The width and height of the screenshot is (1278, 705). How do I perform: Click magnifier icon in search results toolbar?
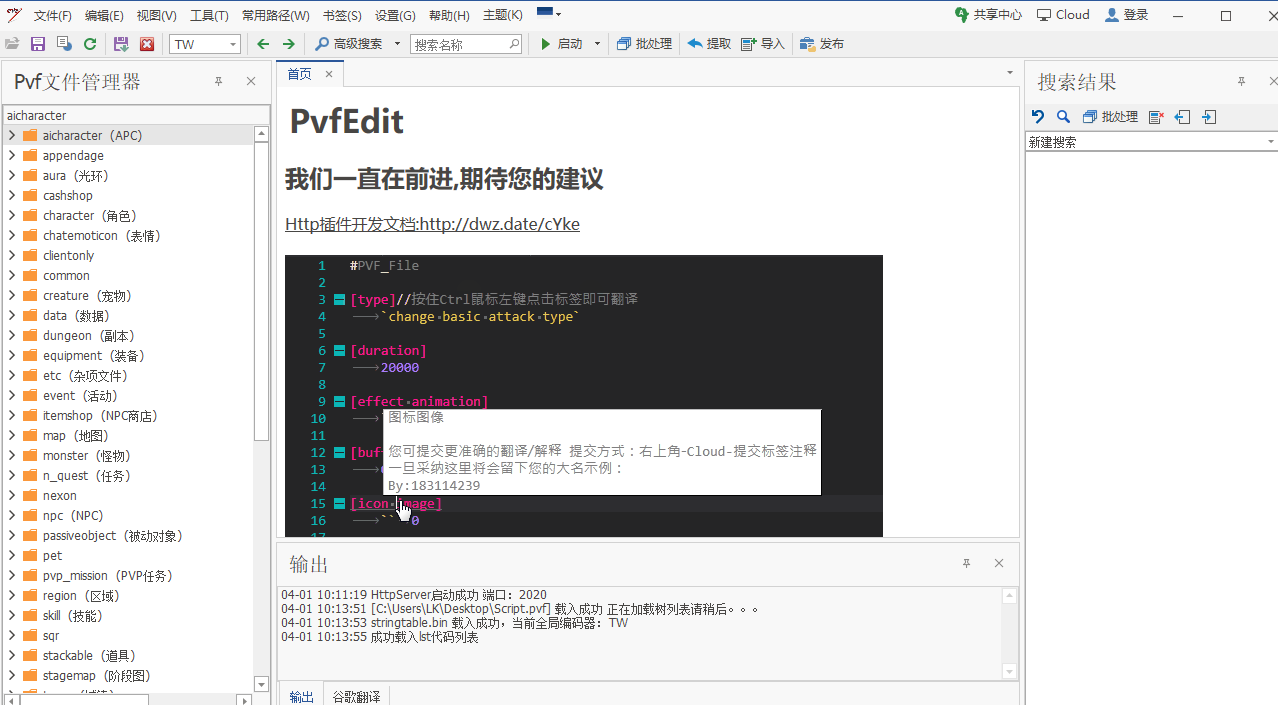[1063, 117]
